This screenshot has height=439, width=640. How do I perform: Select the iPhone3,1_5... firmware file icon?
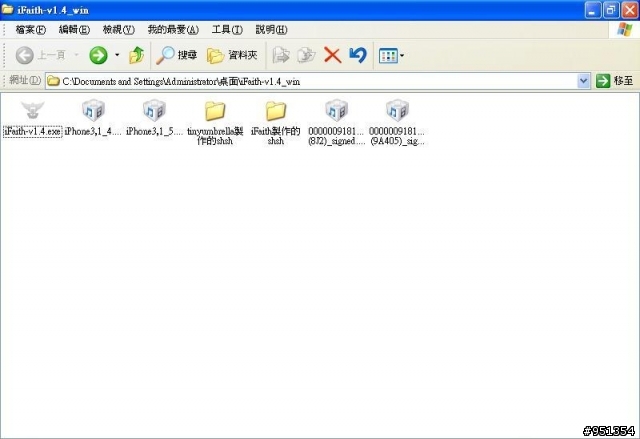pos(154,110)
